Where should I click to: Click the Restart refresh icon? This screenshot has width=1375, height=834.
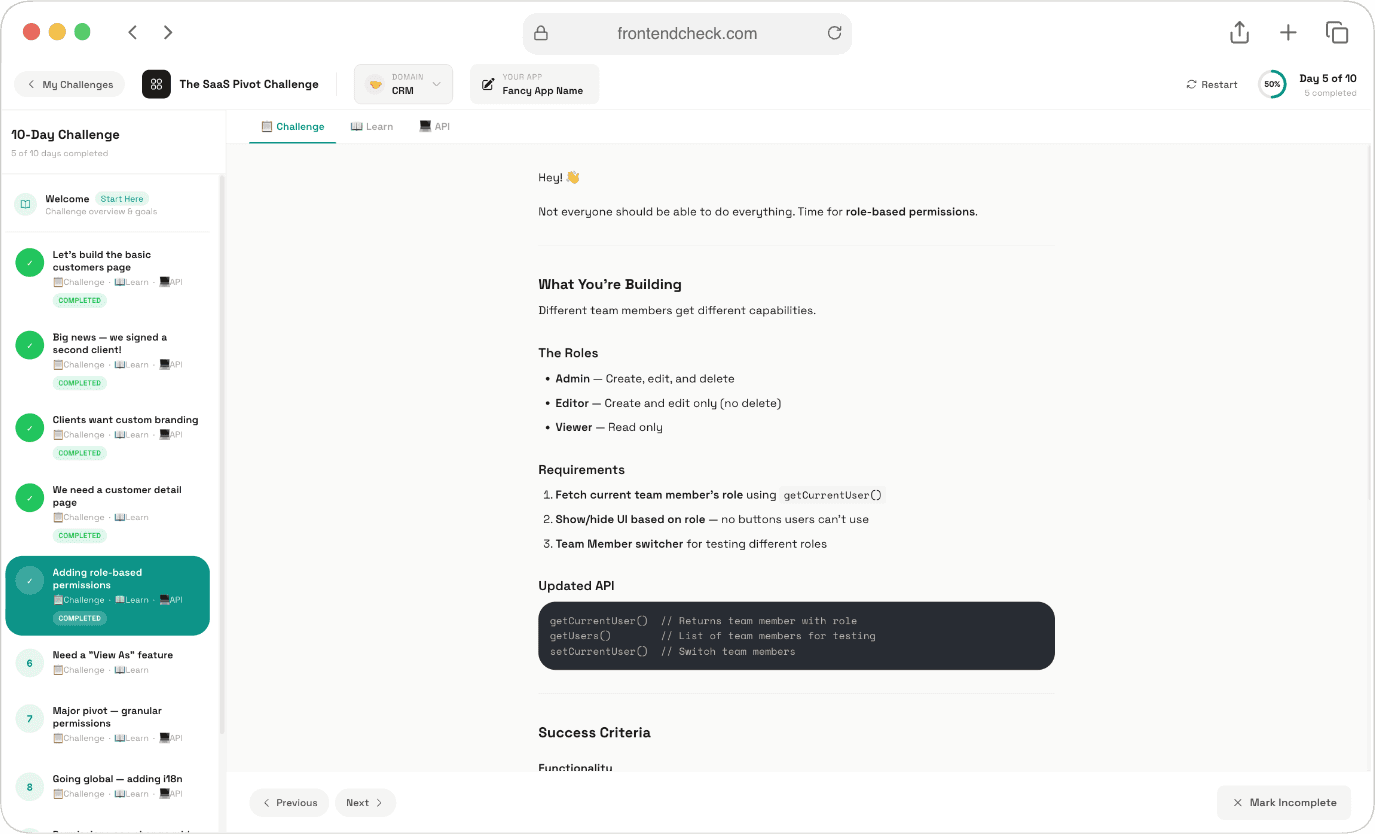coord(1190,84)
